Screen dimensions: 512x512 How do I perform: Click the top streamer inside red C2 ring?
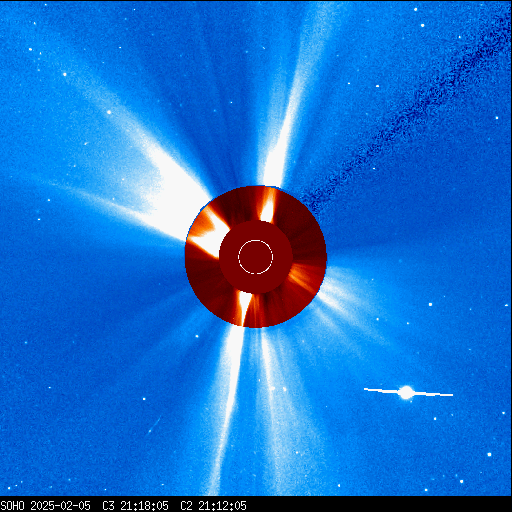(268, 205)
